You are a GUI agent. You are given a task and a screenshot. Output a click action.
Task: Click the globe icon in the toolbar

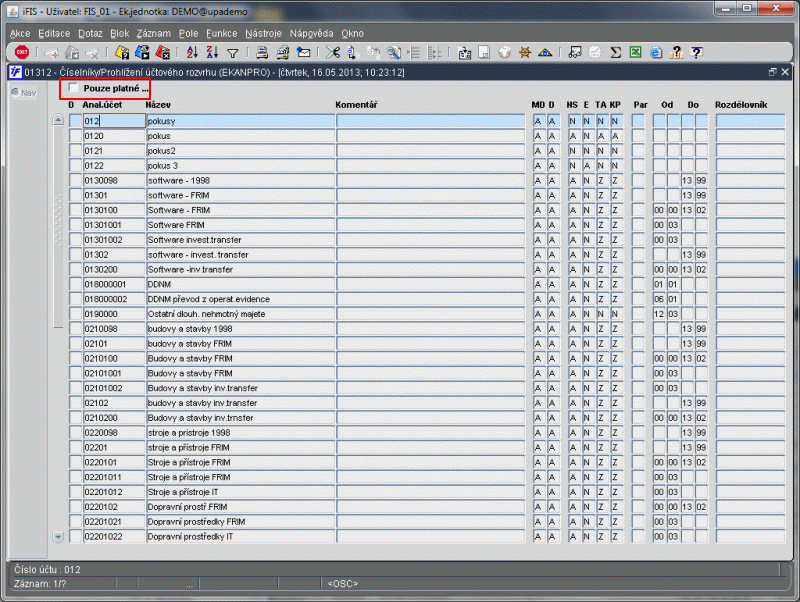505,52
